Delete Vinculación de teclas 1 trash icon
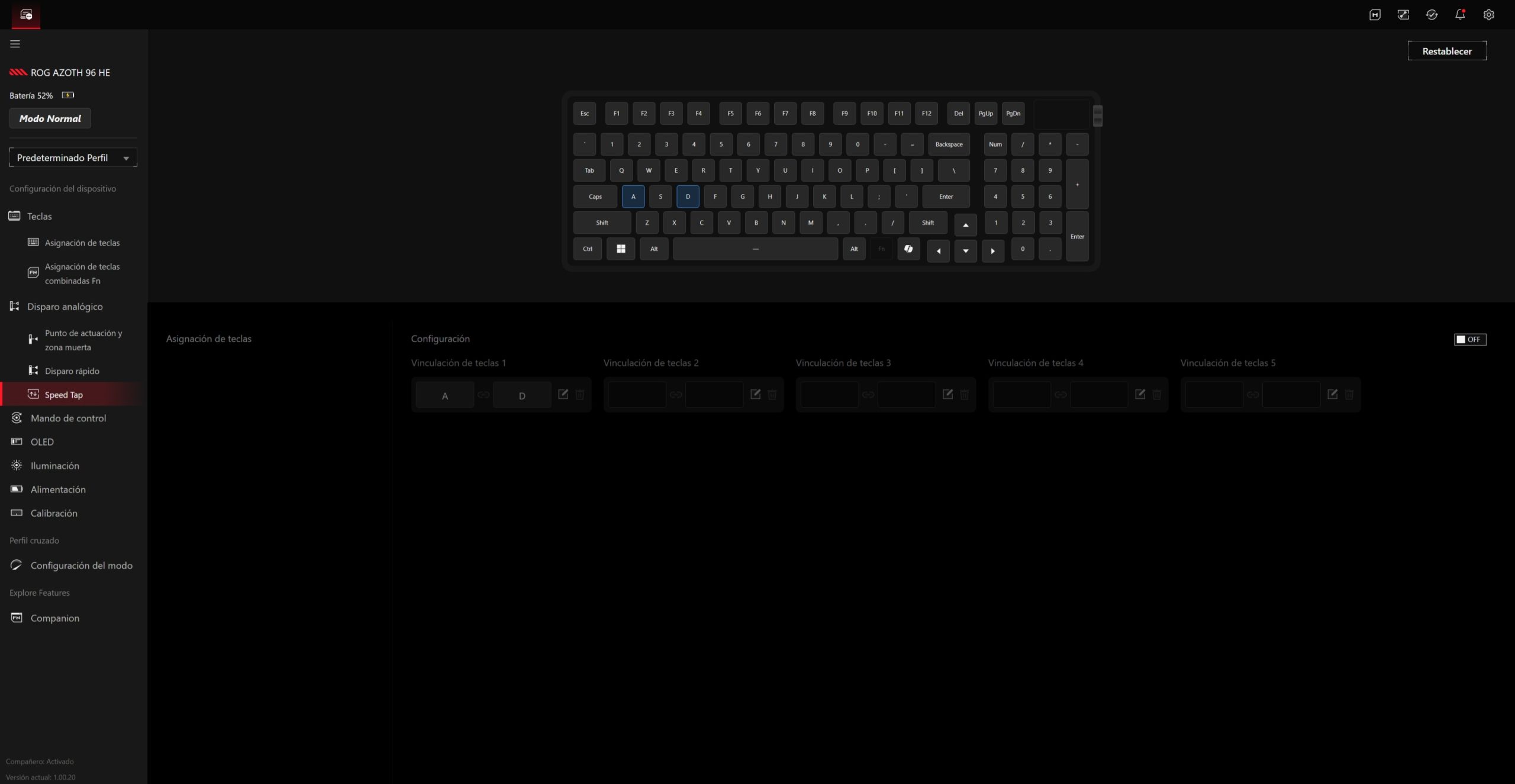 (x=580, y=394)
